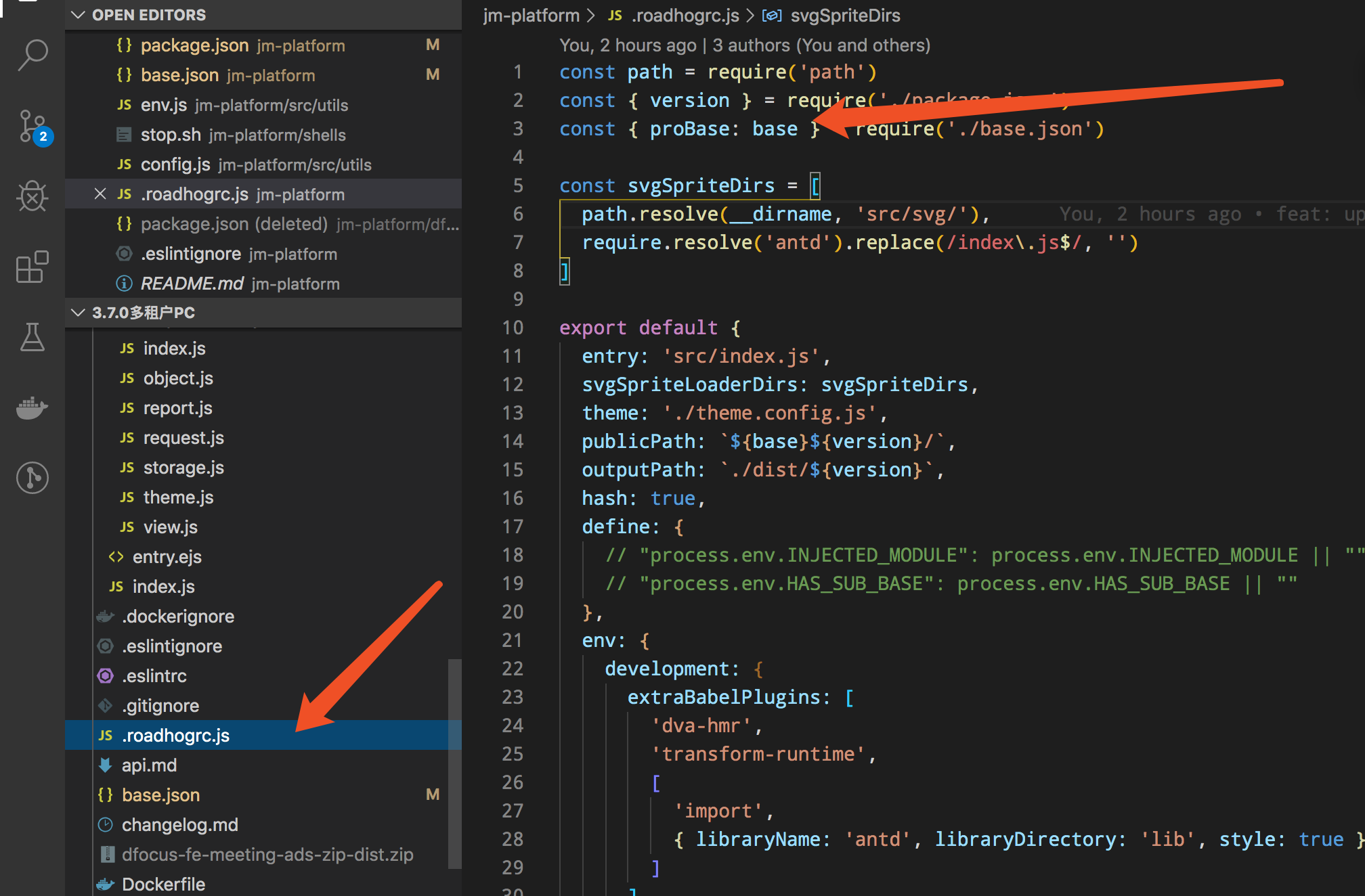Click 'publicPath' key on line 14

(x=638, y=441)
